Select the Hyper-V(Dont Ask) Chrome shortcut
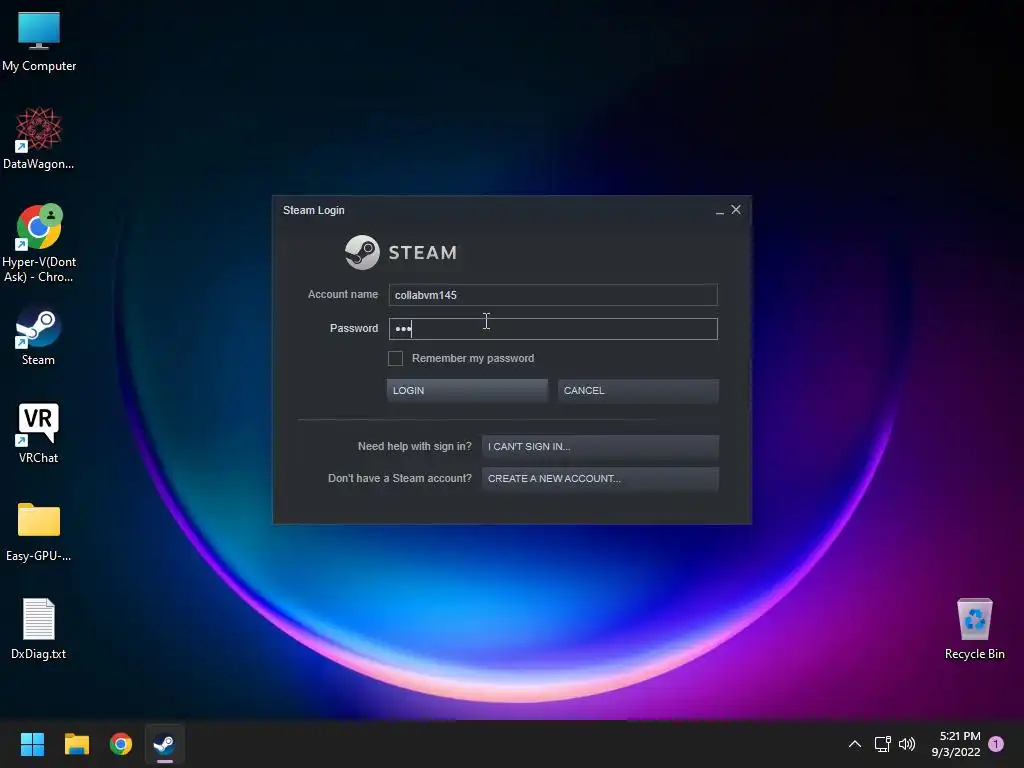The image size is (1024, 768). coord(39,243)
